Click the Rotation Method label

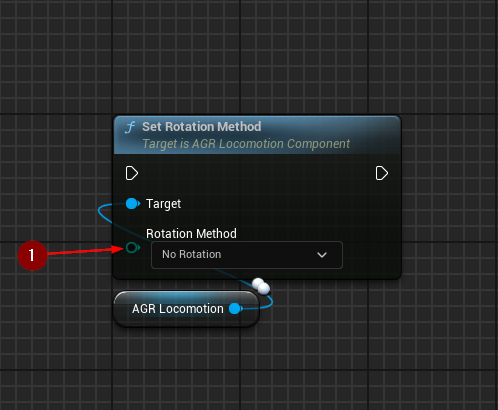191,234
